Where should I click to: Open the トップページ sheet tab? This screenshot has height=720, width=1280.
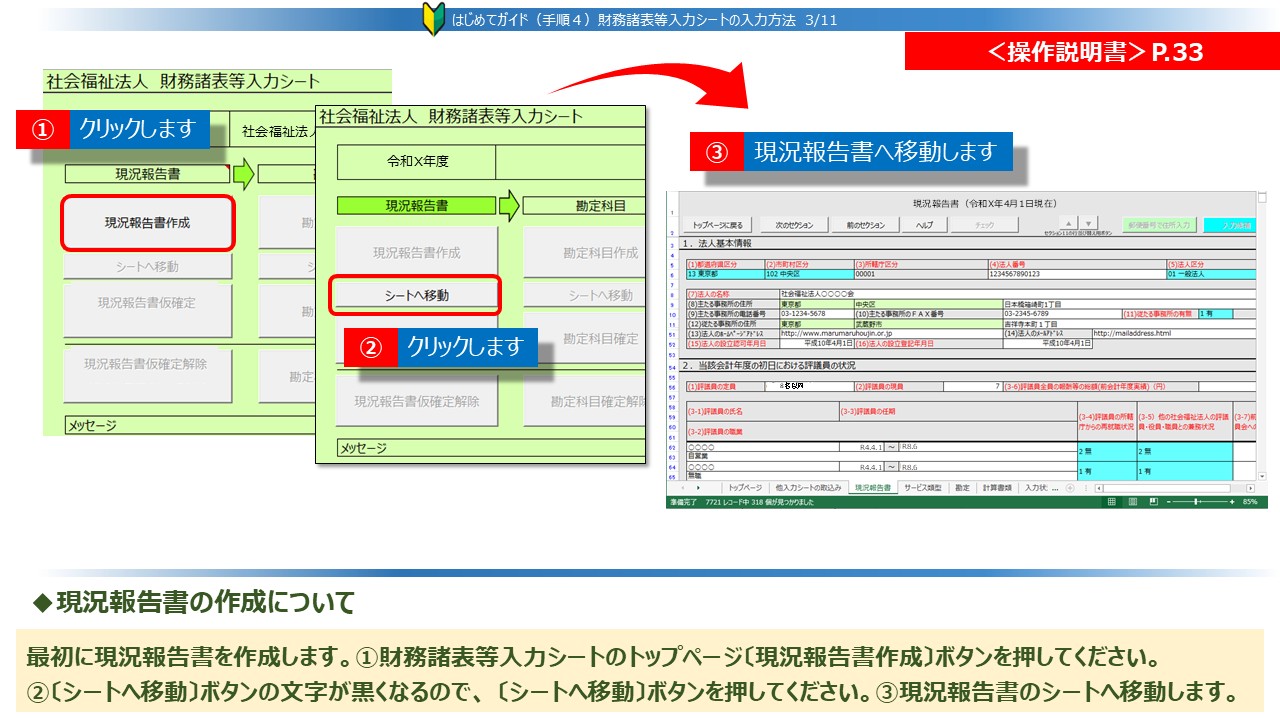744,488
